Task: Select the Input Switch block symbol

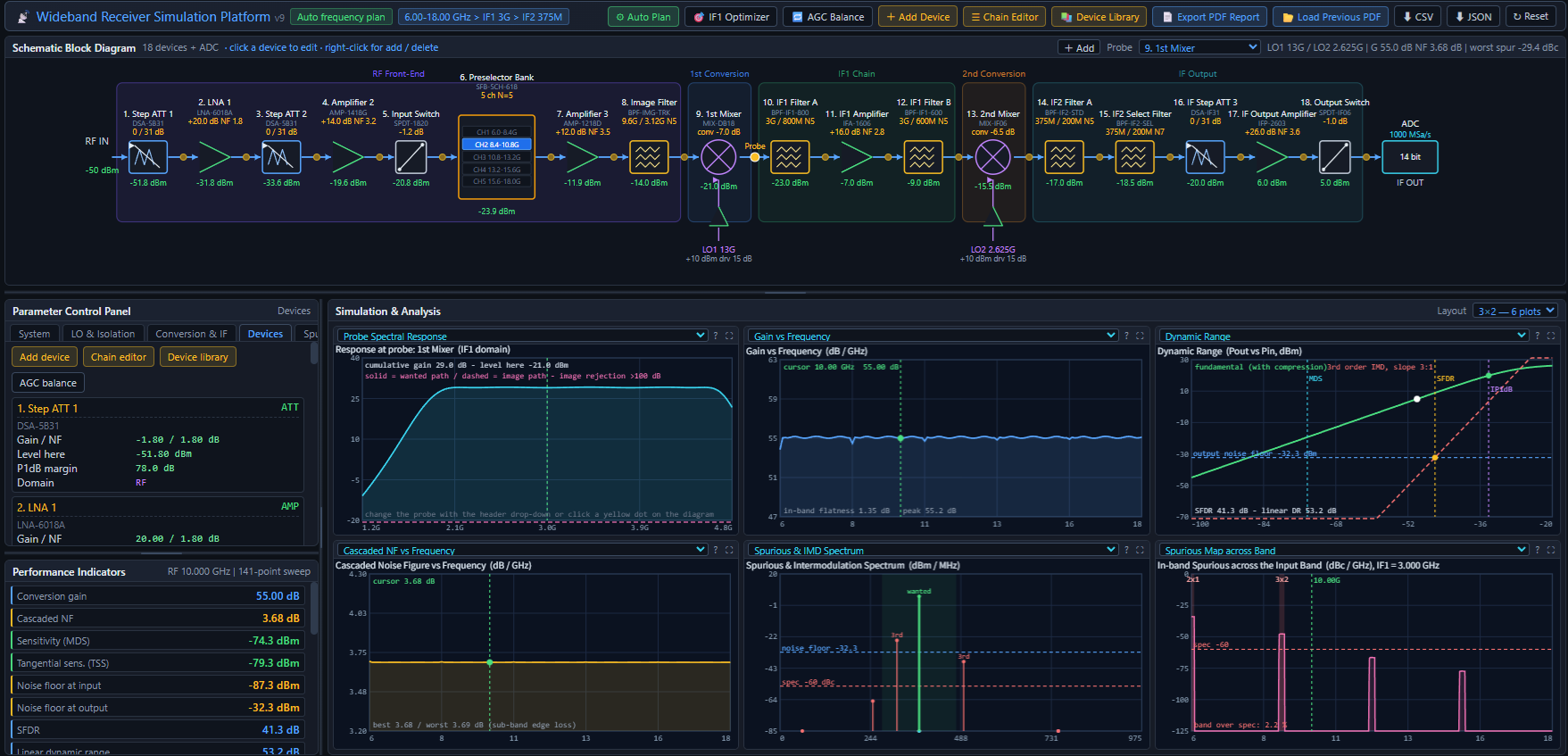Action: (x=411, y=157)
